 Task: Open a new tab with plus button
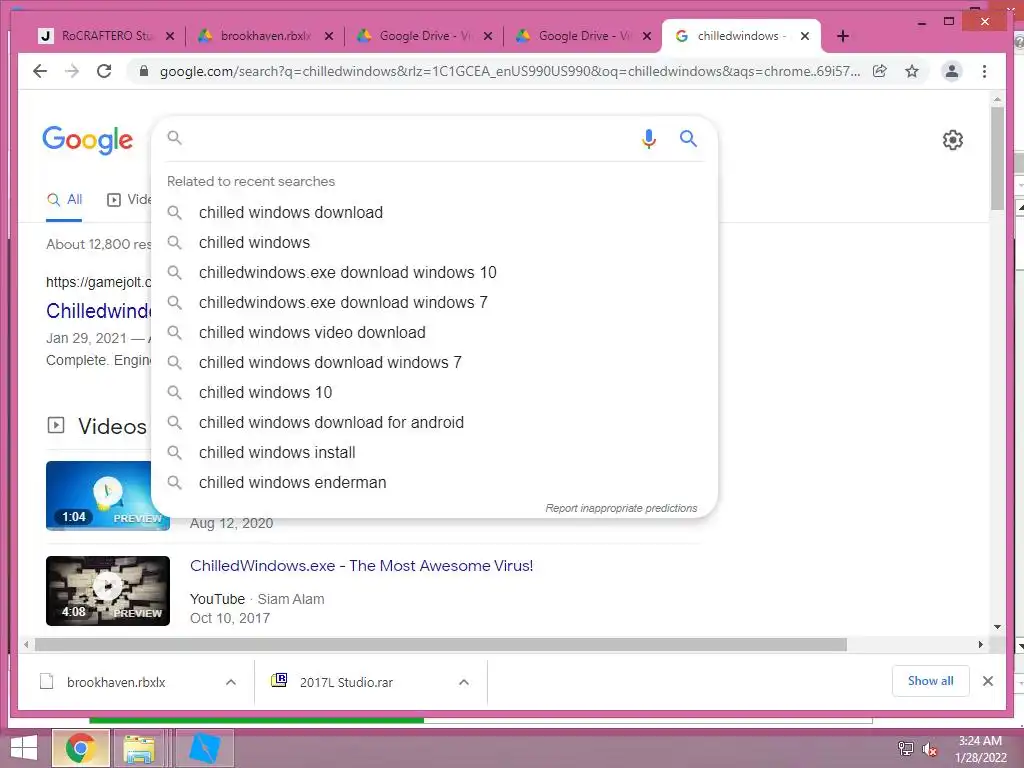click(842, 36)
